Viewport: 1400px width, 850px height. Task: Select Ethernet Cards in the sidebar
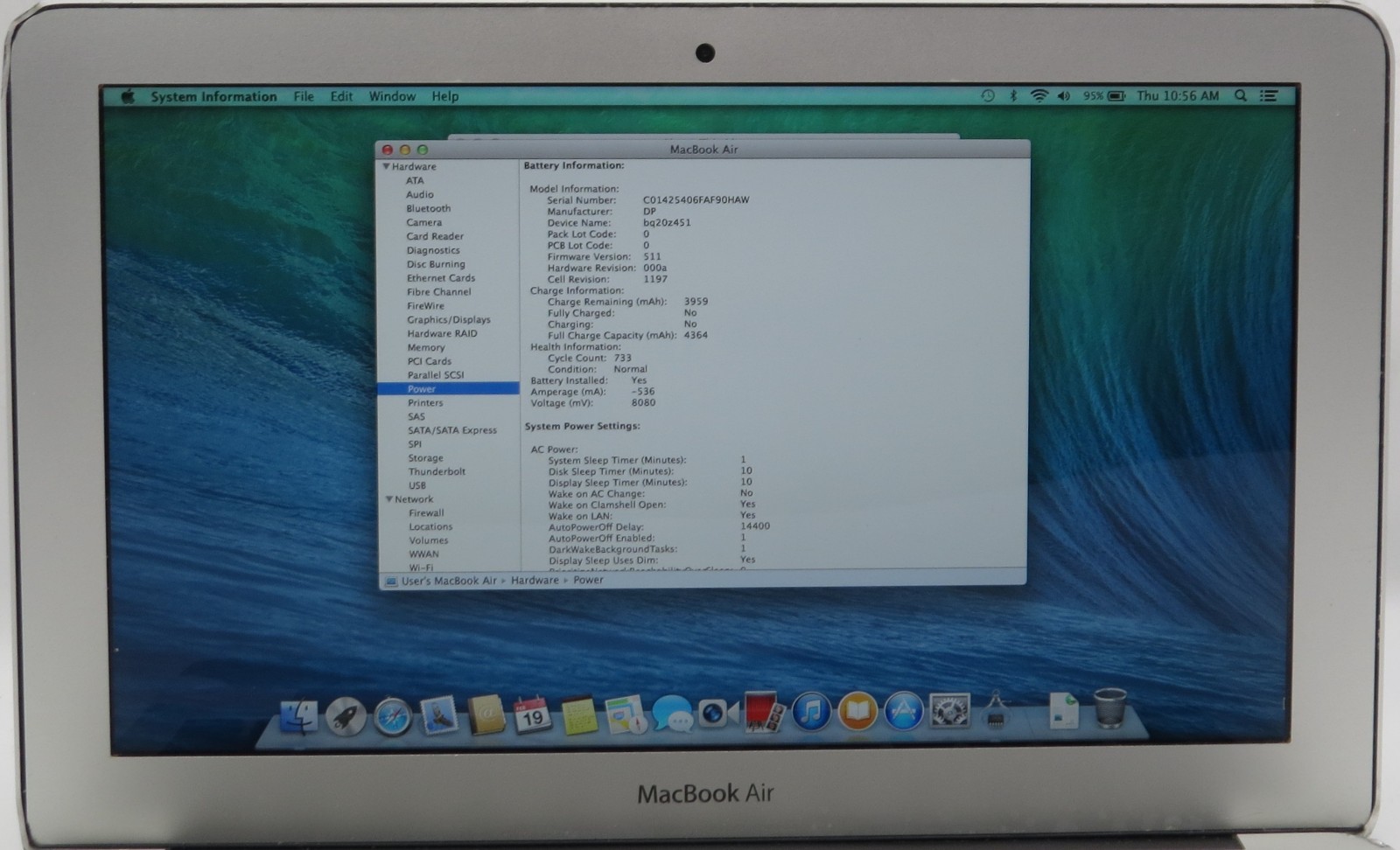[441, 278]
